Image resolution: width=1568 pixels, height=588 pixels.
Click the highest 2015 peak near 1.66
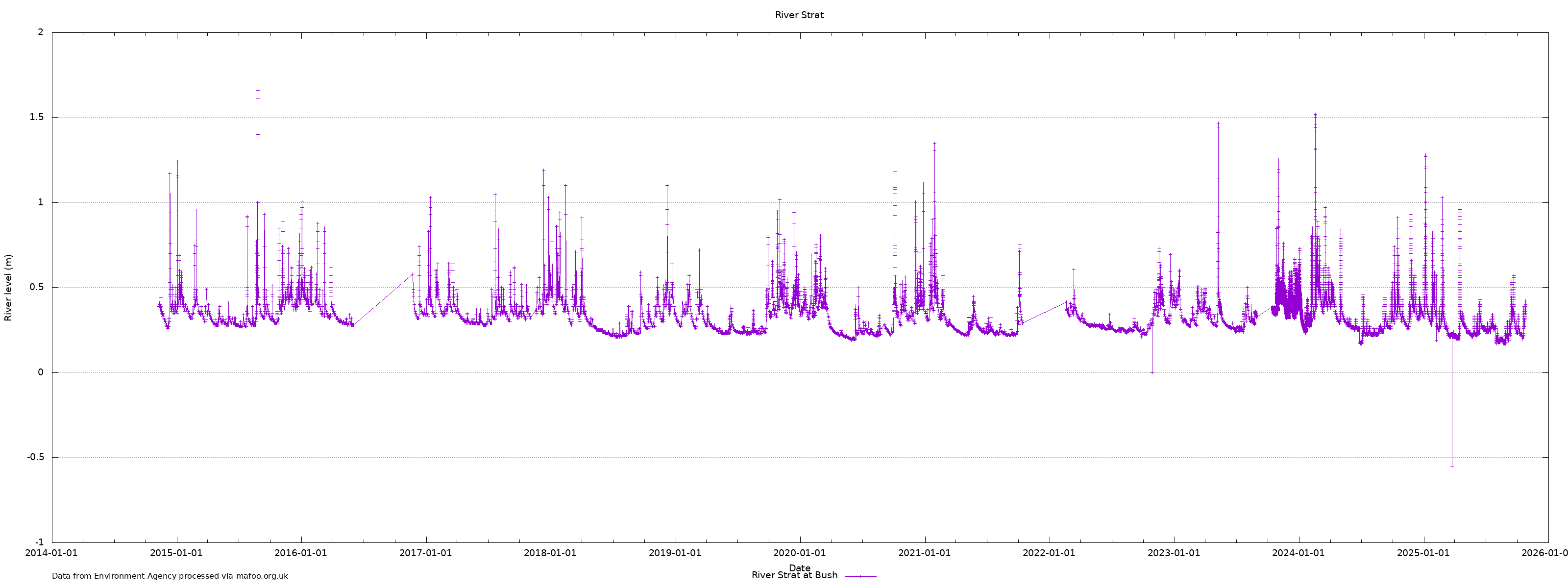click(x=257, y=91)
